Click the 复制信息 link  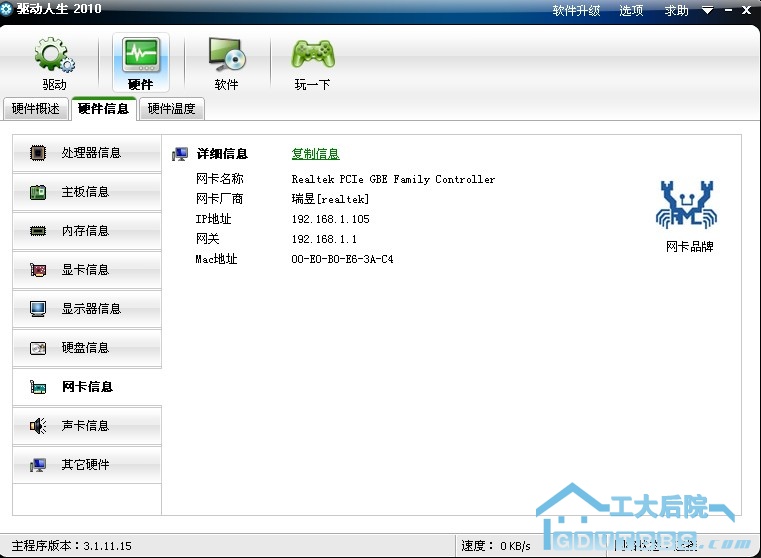[x=315, y=154]
